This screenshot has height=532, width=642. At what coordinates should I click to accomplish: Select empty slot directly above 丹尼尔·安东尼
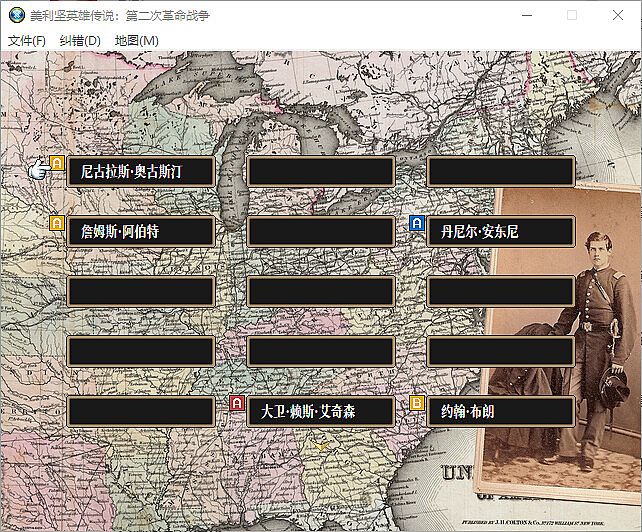point(501,171)
